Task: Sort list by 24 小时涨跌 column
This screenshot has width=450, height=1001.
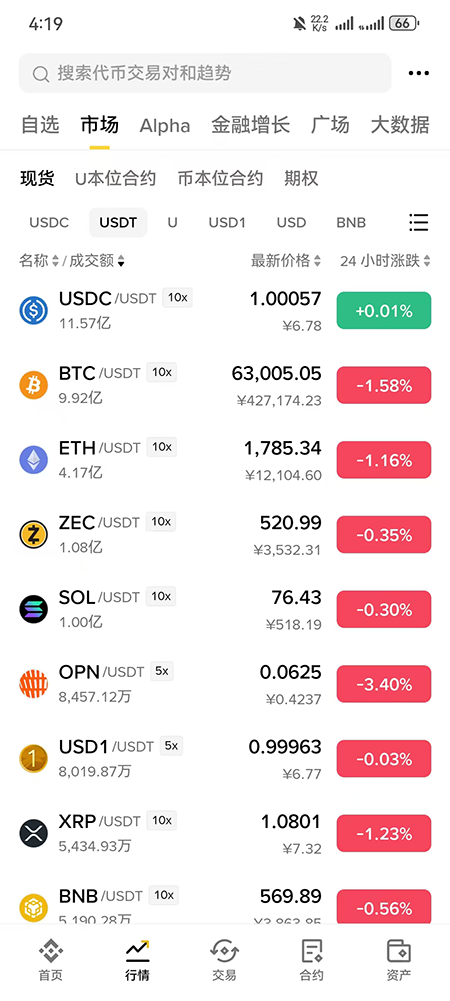Action: coord(386,260)
